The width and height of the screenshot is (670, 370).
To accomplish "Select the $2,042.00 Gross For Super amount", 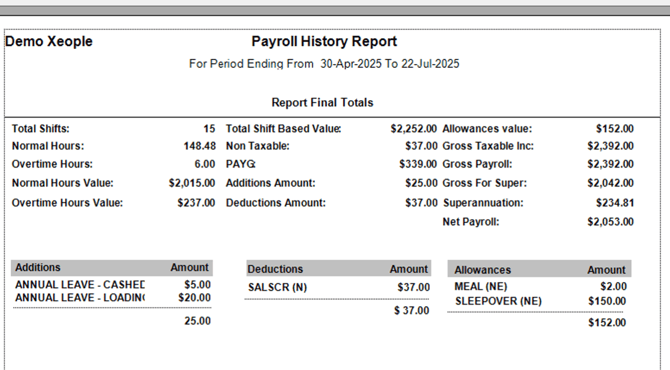I will 610,183.
